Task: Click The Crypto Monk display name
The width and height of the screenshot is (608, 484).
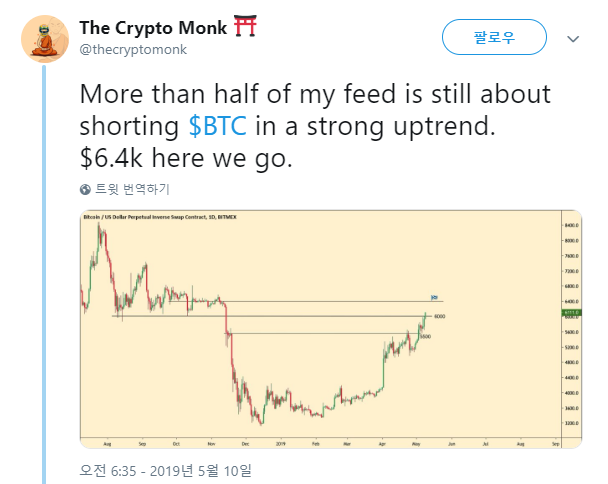Action: [153, 28]
